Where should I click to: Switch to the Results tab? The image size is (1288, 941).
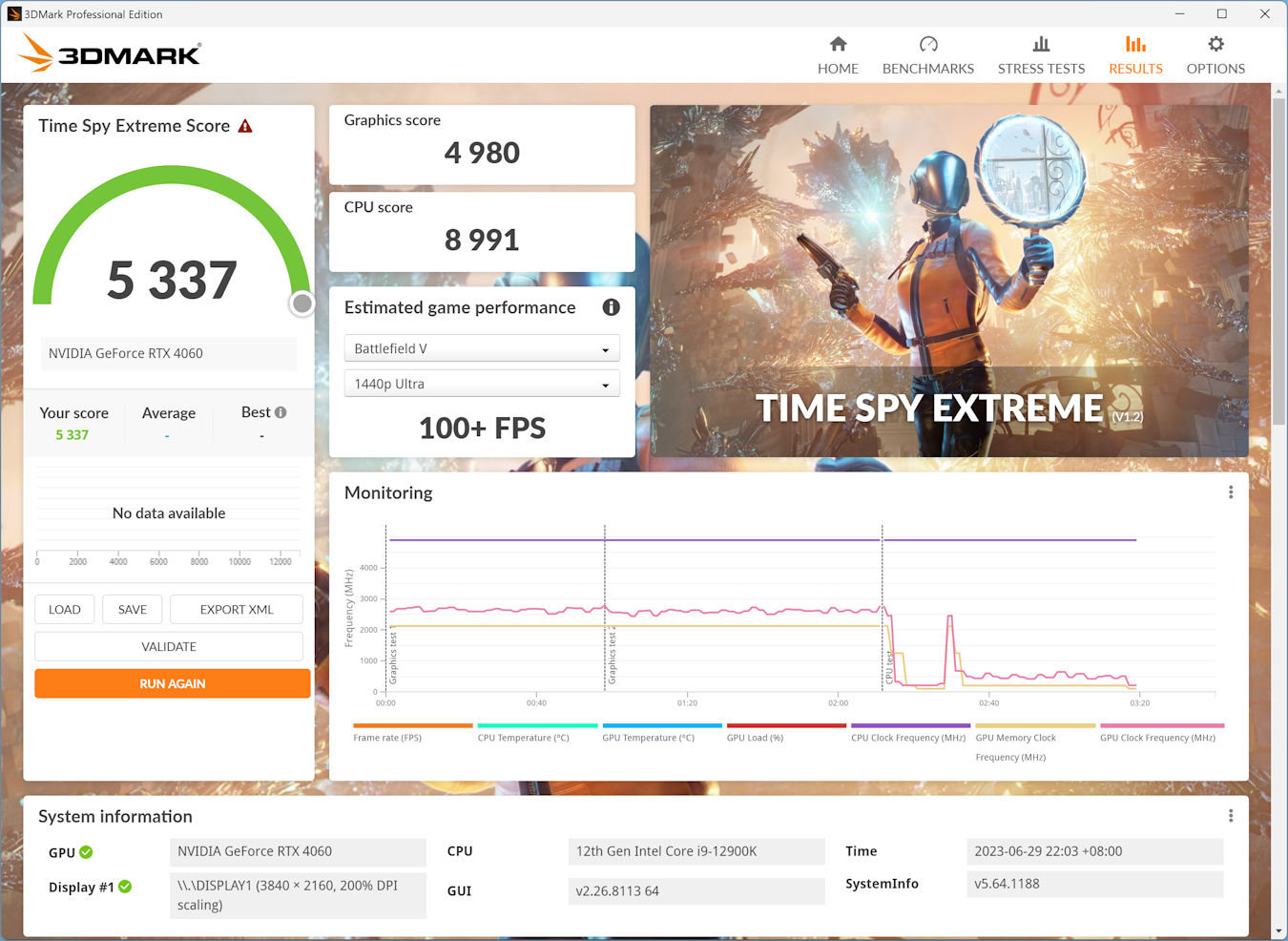(x=1135, y=55)
